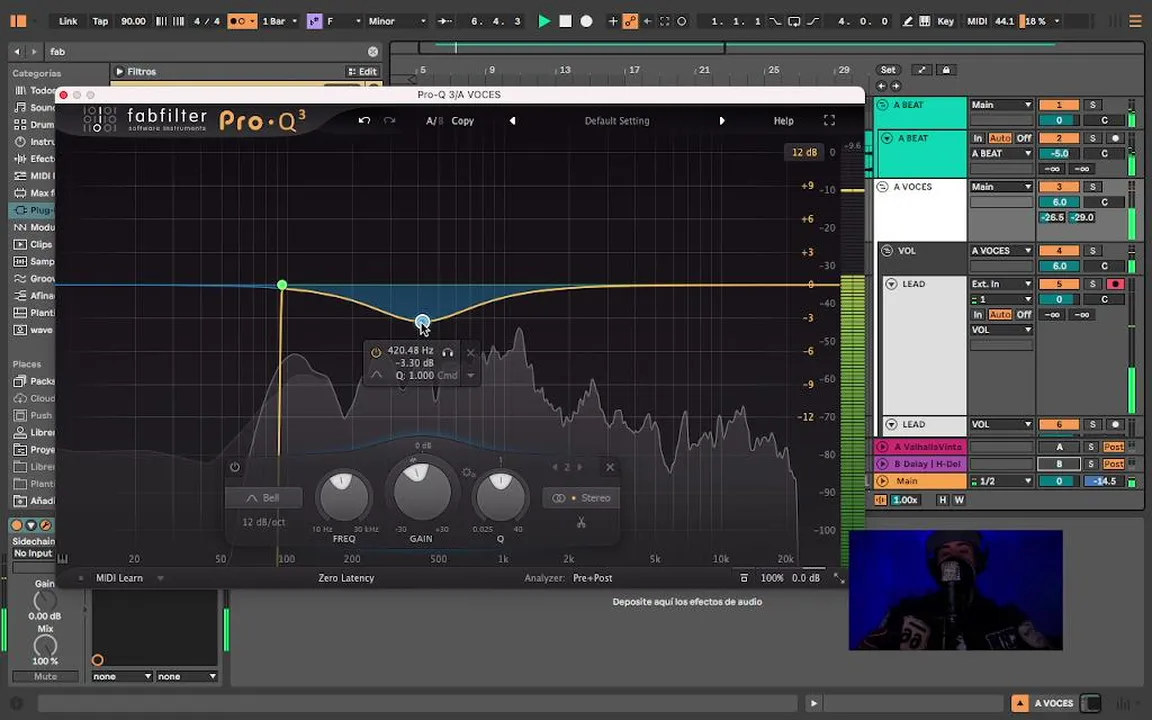Clear the browser search field text
Viewport: 1152px width, 720px height.
pos(373,51)
